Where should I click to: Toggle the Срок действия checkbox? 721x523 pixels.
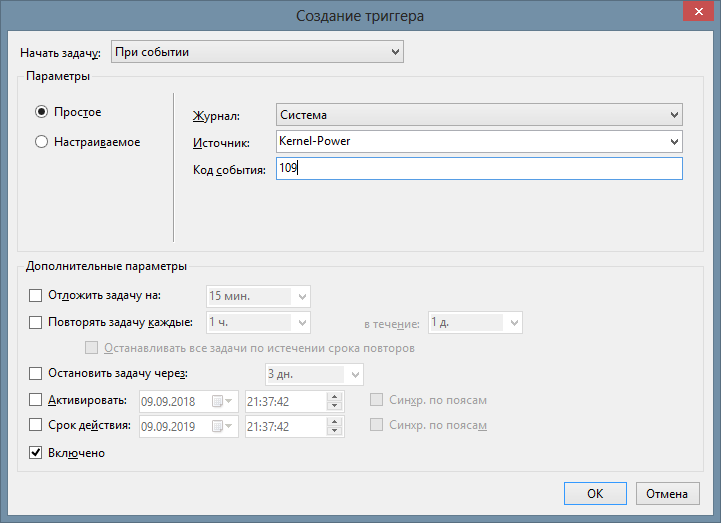(37, 426)
